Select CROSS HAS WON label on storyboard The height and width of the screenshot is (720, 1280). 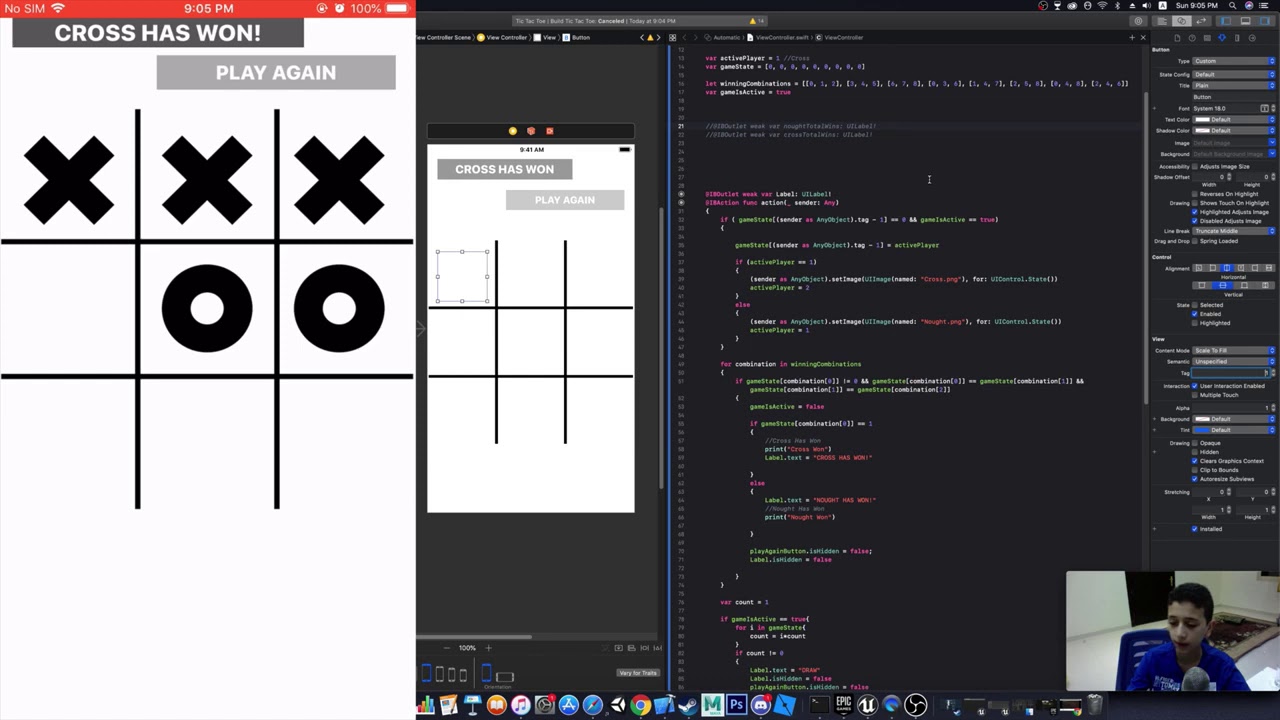504,169
